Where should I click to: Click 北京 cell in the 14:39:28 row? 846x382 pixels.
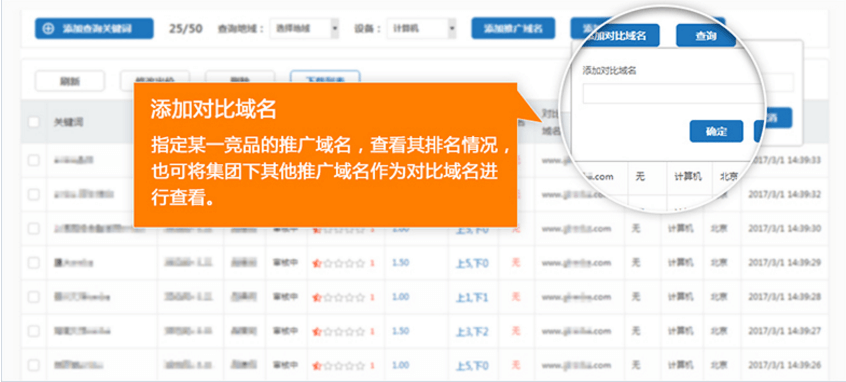pyautogui.click(x=718, y=297)
